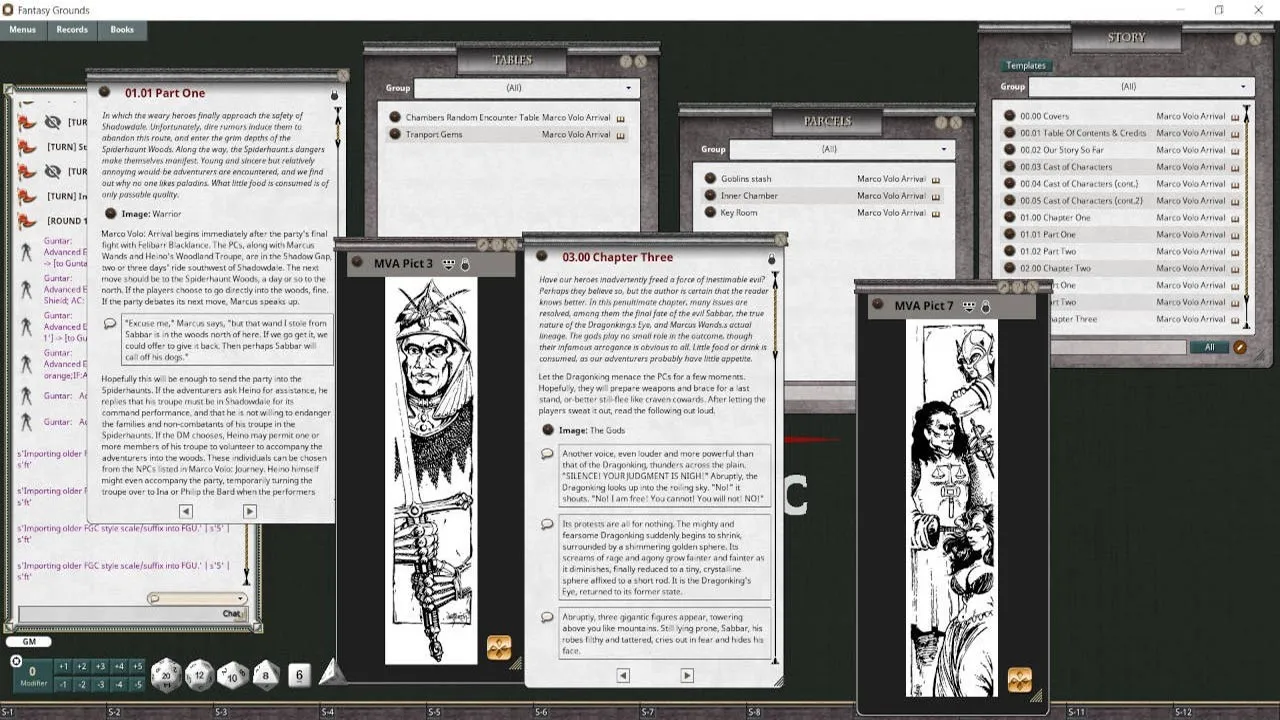This screenshot has height=720, width=1280.
Task: Roll the d12 die
Action: pyautogui.click(x=199, y=675)
